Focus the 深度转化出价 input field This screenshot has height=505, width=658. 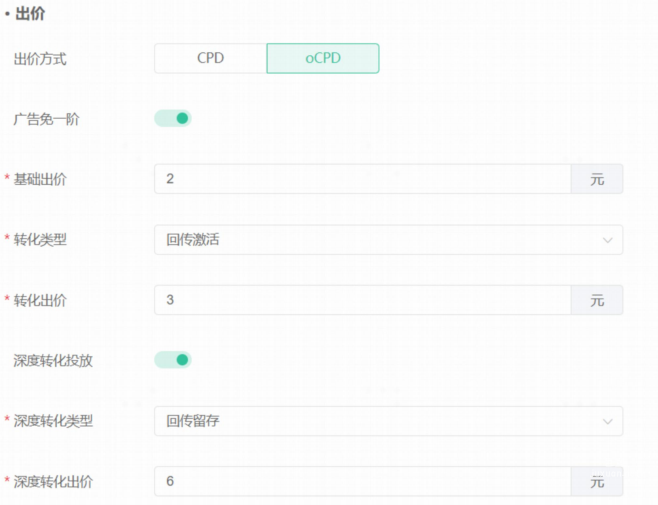pos(362,481)
